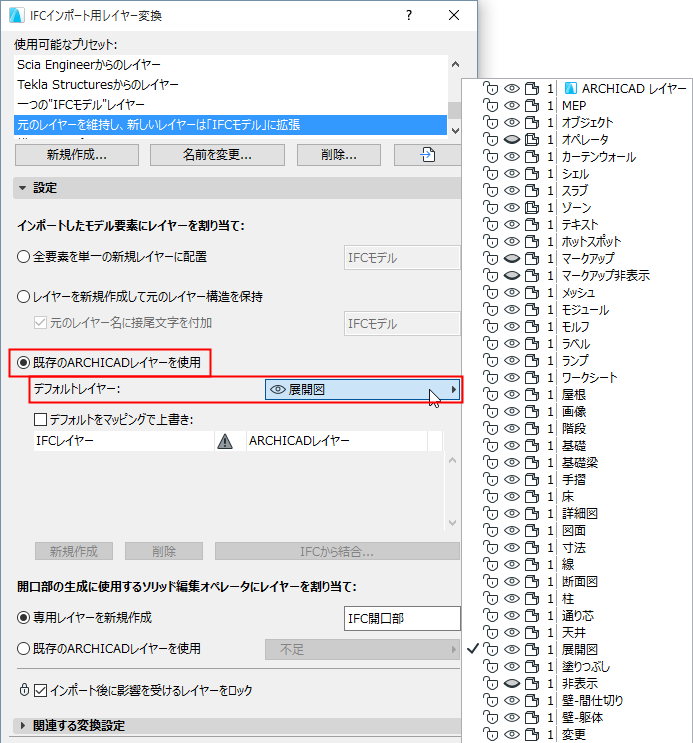Select upper 既存のARCHICADレイヤーを使用 radio
This screenshot has height=743, width=693.
(23, 363)
